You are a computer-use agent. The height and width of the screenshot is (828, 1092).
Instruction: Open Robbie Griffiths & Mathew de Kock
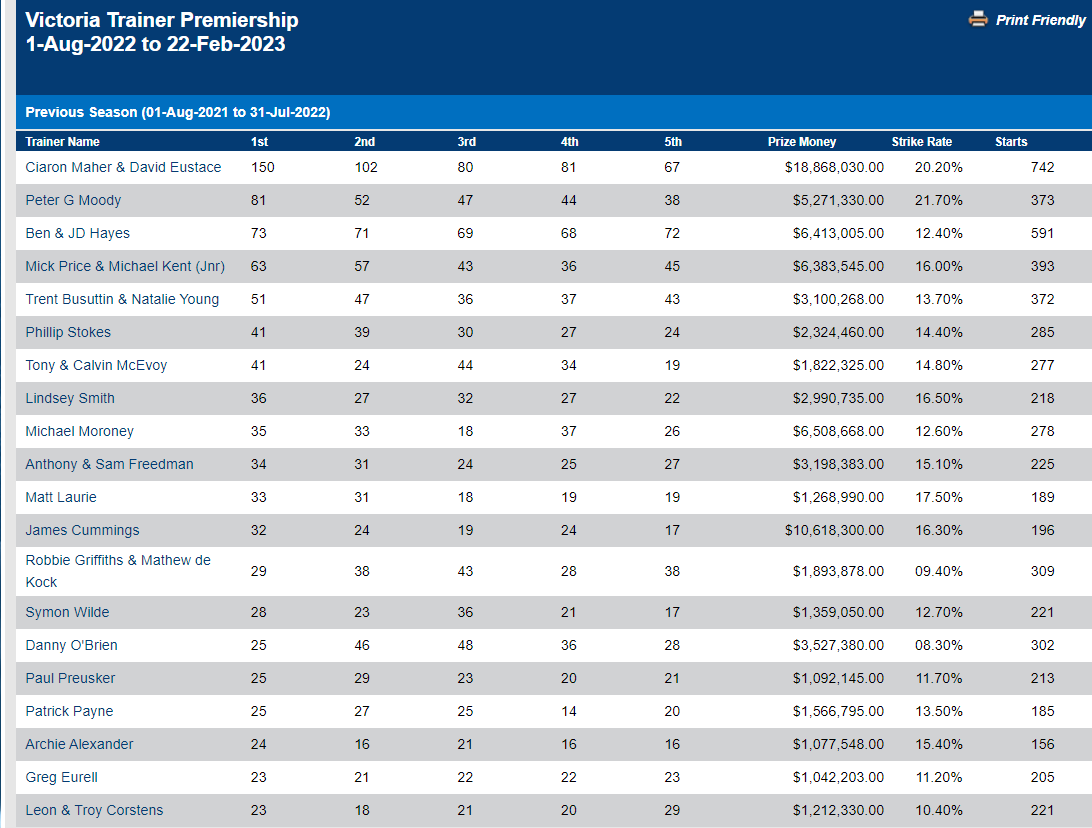point(118,561)
